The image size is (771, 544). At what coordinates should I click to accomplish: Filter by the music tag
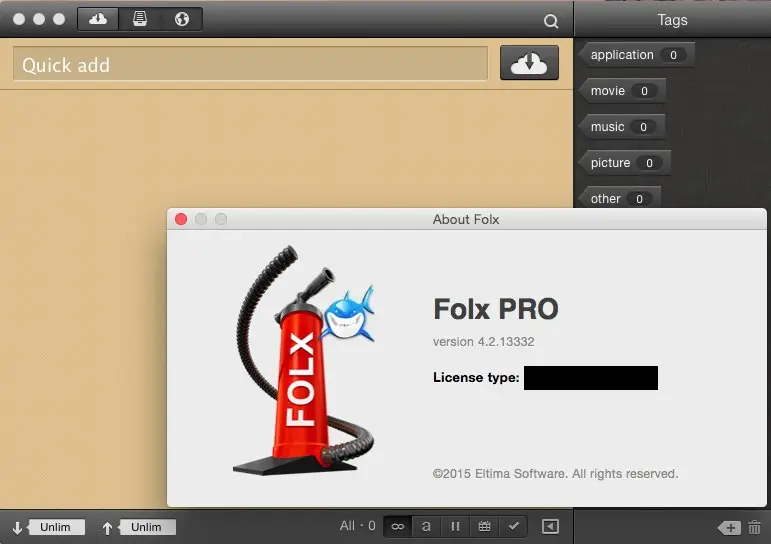622,126
